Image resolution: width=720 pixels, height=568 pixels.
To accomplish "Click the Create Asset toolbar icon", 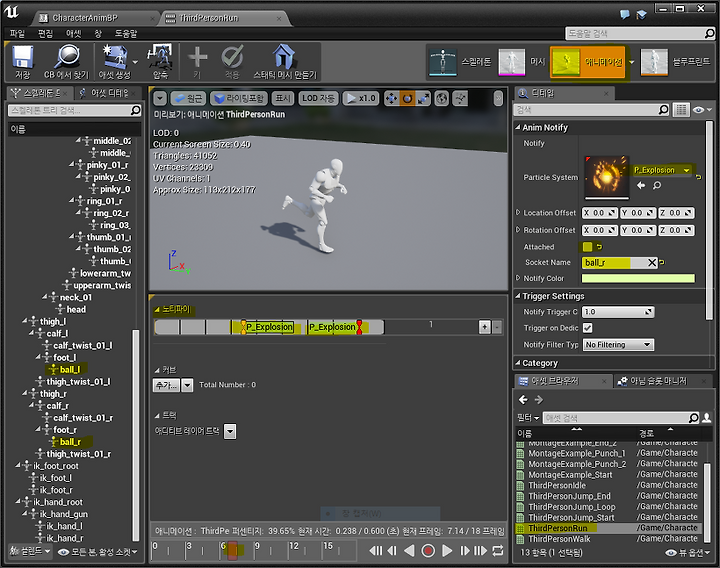I will click(x=115, y=56).
